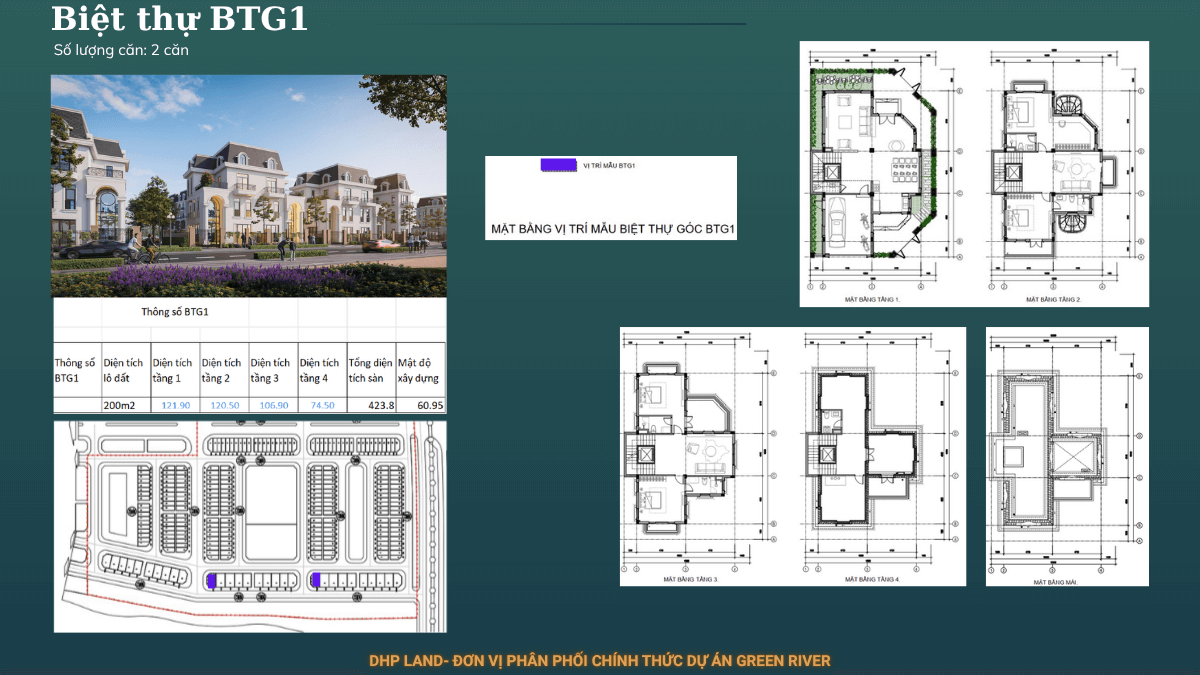Click the Mật độ xây dựng column header

421,370
